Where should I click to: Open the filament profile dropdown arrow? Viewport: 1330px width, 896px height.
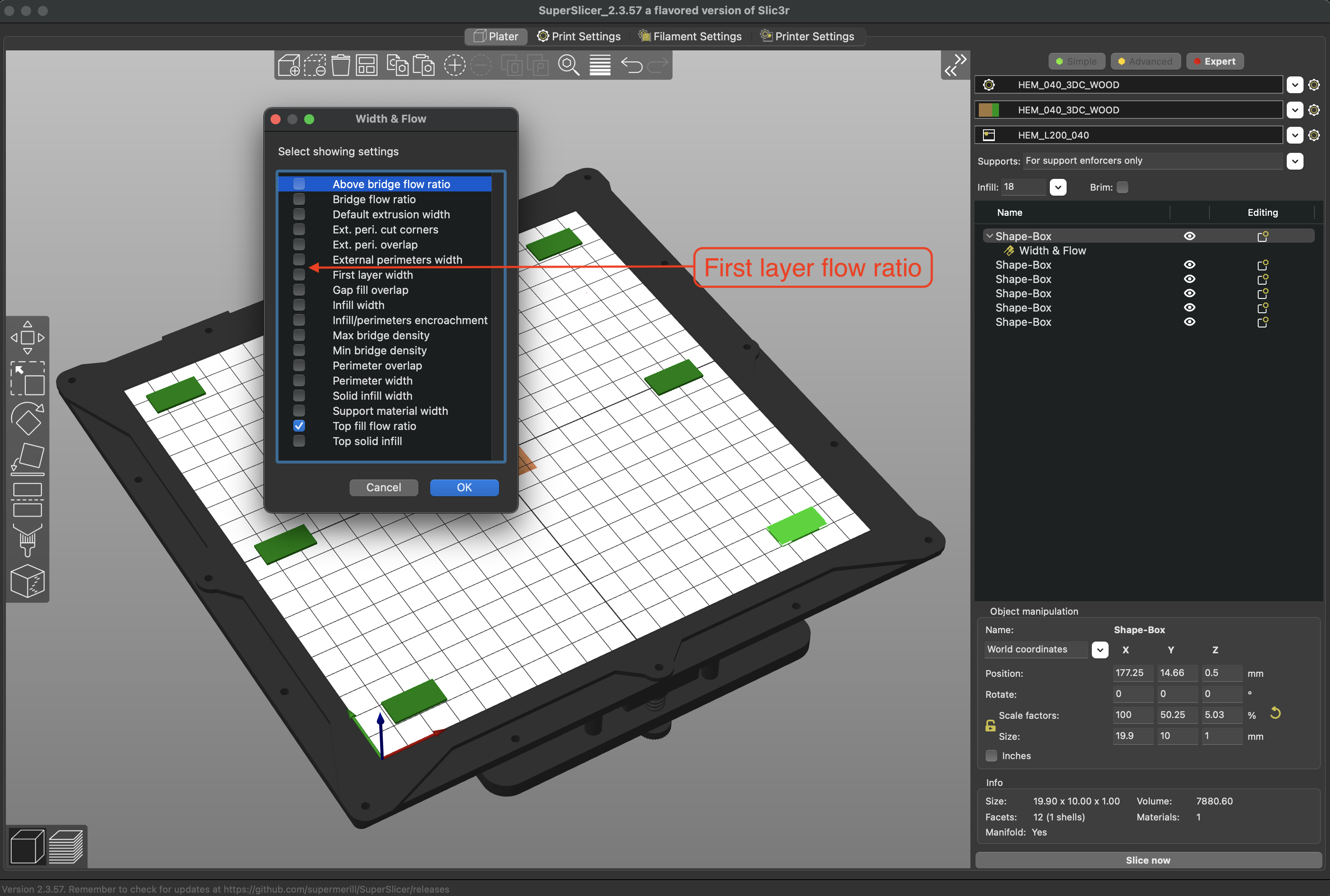1295,110
